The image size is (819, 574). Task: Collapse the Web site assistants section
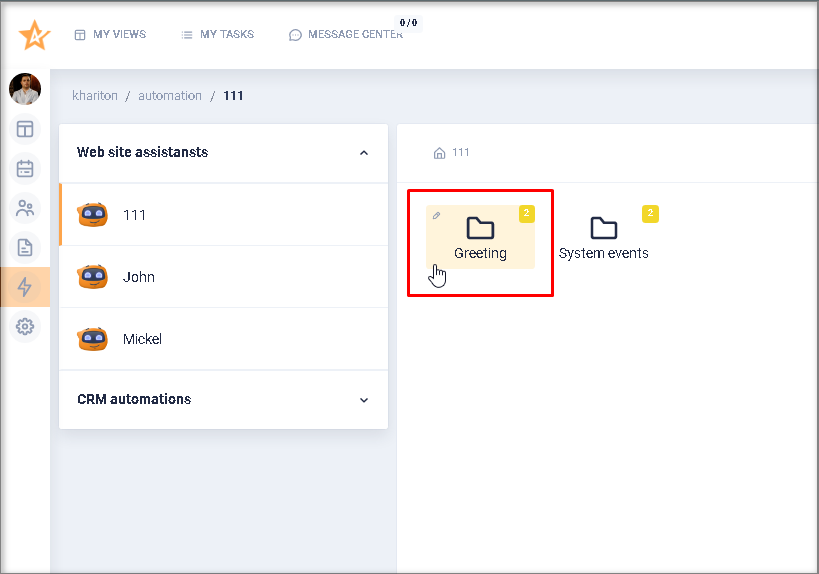[x=364, y=153]
